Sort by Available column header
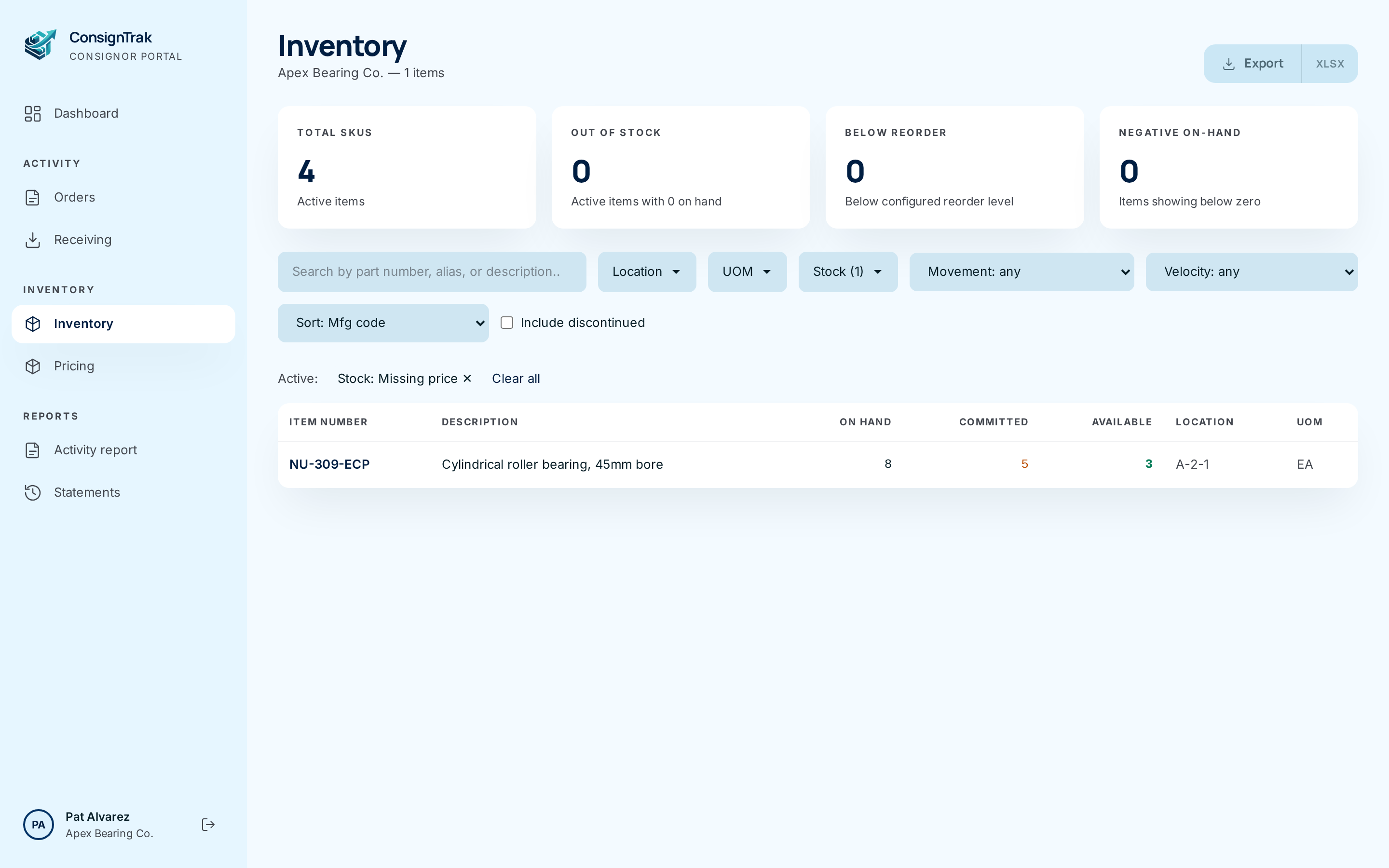This screenshot has width=1389, height=868. (x=1121, y=422)
